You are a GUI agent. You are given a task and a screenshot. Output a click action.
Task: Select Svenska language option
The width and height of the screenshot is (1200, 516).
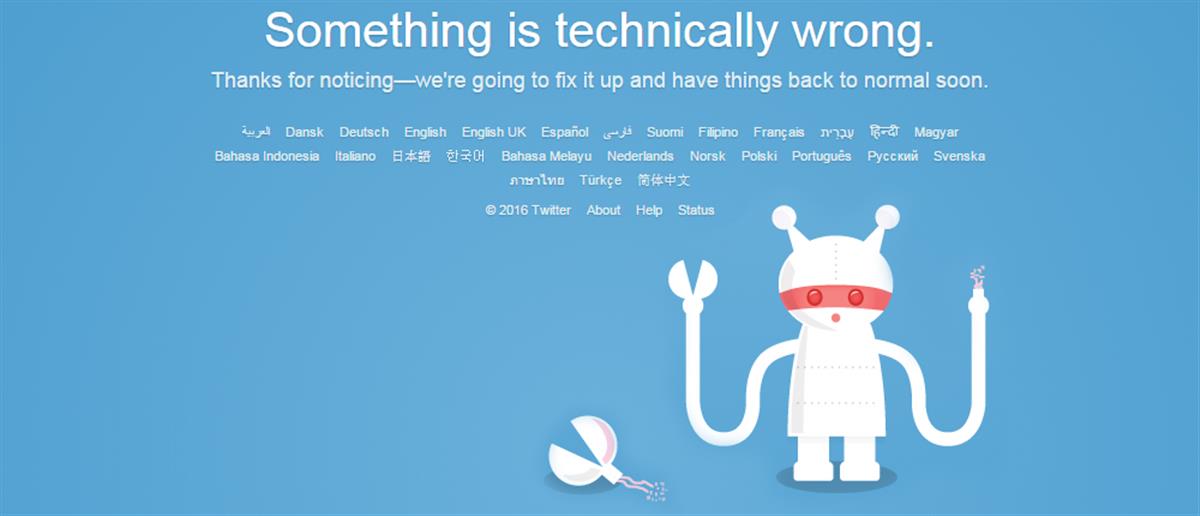click(x=959, y=156)
